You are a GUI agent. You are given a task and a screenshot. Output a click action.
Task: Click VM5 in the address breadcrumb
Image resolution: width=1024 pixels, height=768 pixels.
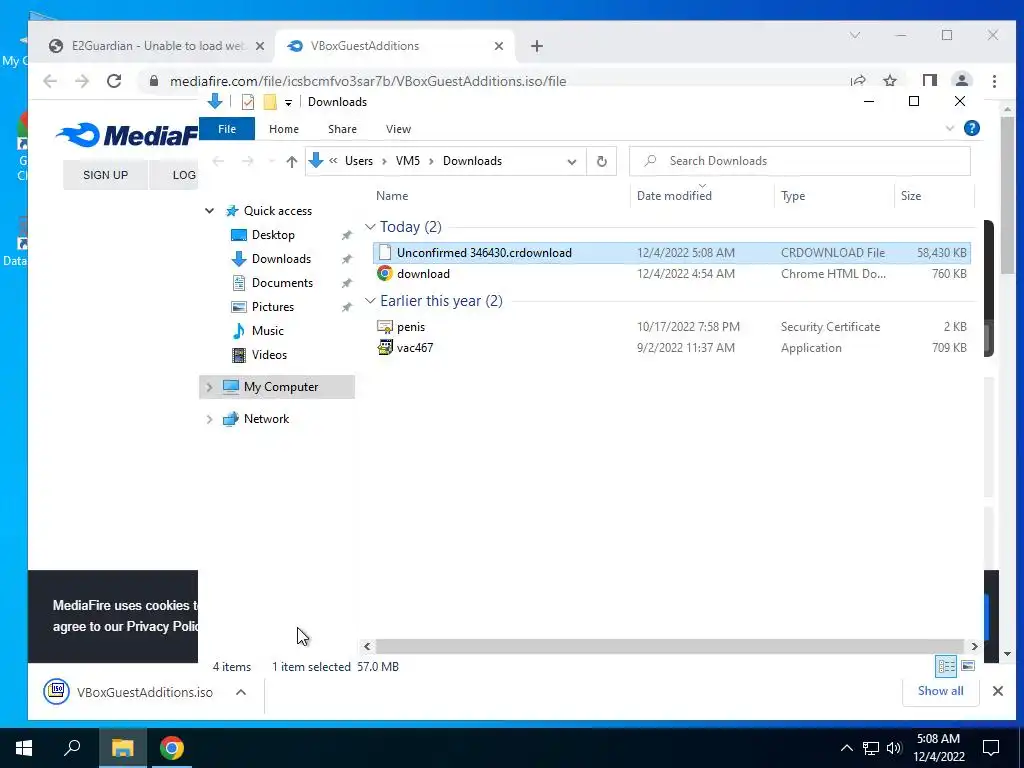(x=408, y=161)
